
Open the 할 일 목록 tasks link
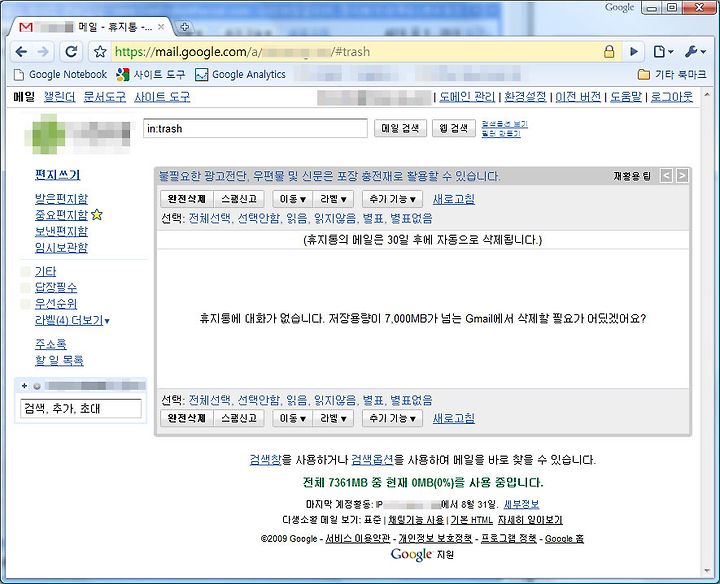point(59,360)
